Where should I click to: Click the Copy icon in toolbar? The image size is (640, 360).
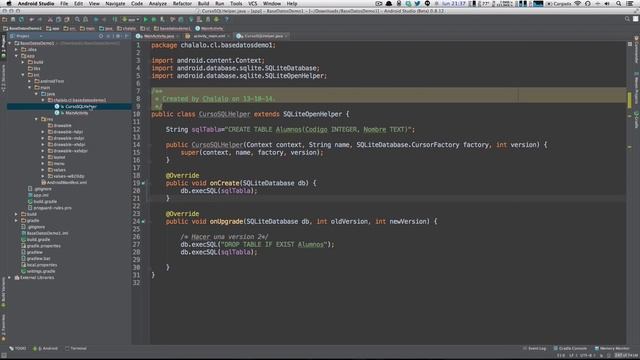(58, 19)
